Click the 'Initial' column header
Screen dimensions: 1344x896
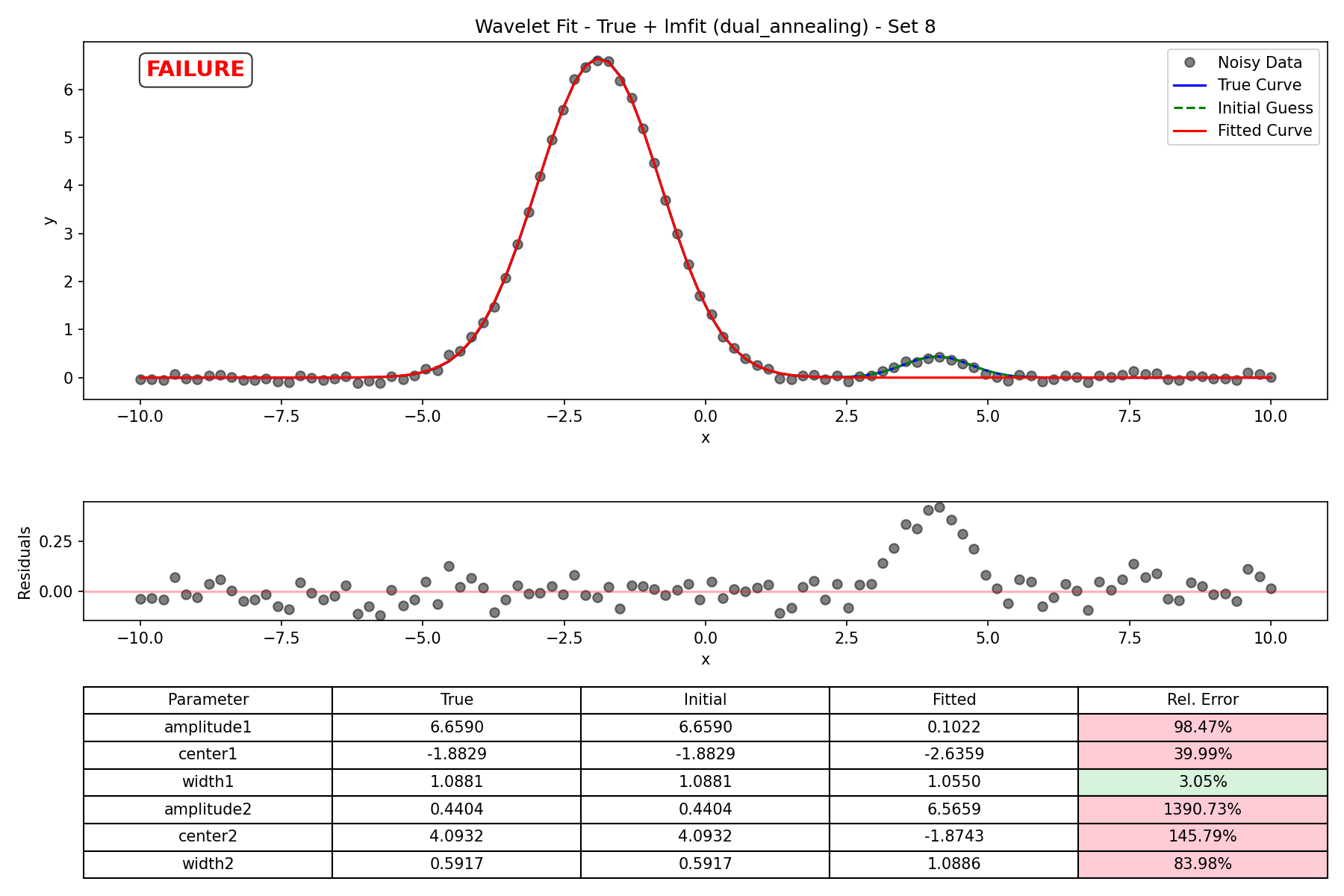tap(706, 700)
